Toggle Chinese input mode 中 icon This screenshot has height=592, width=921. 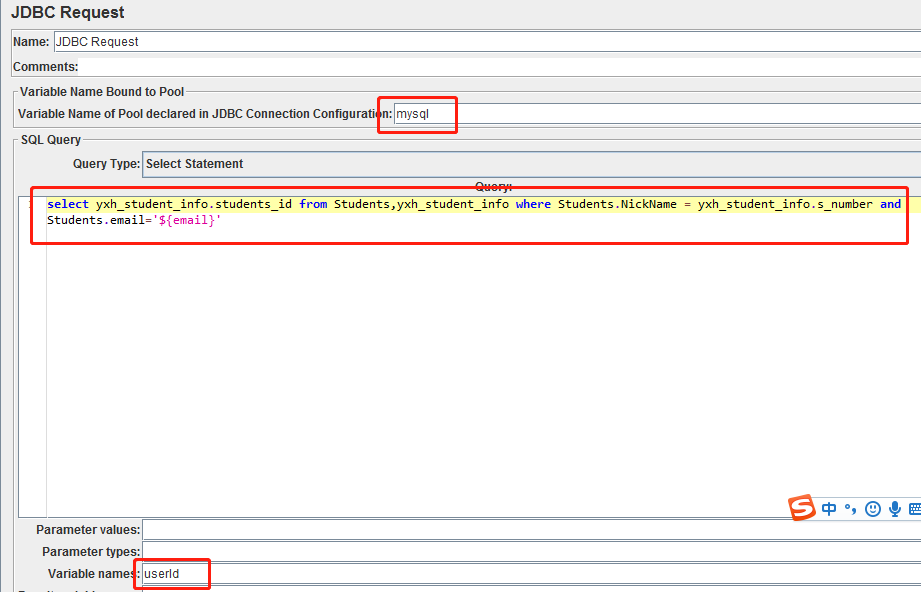[x=829, y=509]
